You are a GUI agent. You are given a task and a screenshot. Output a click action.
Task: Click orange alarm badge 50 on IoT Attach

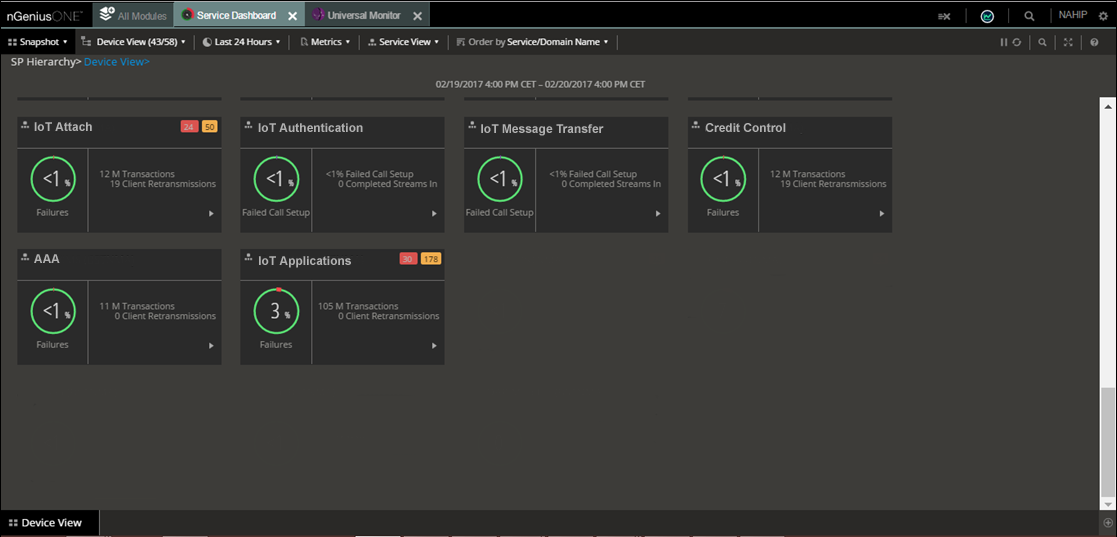pyautogui.click(x=209, y=126)
